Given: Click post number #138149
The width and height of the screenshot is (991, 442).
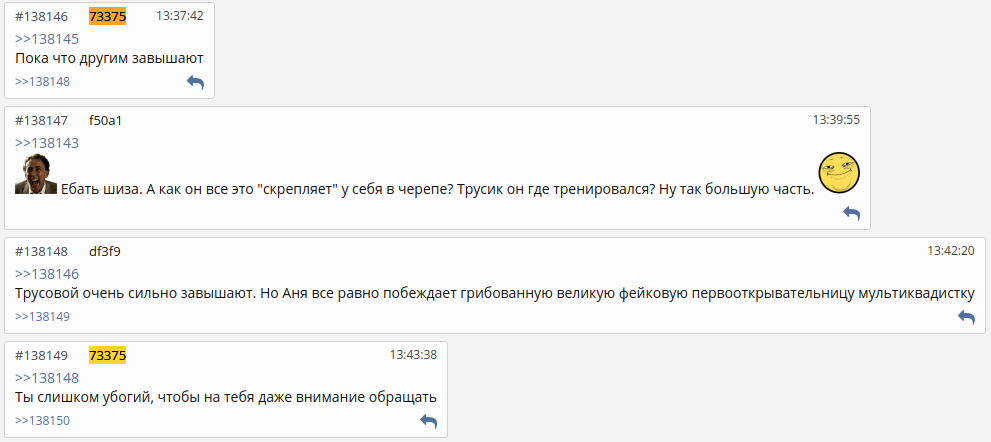Looking at the screenshot, I should (x=41, y=355).
